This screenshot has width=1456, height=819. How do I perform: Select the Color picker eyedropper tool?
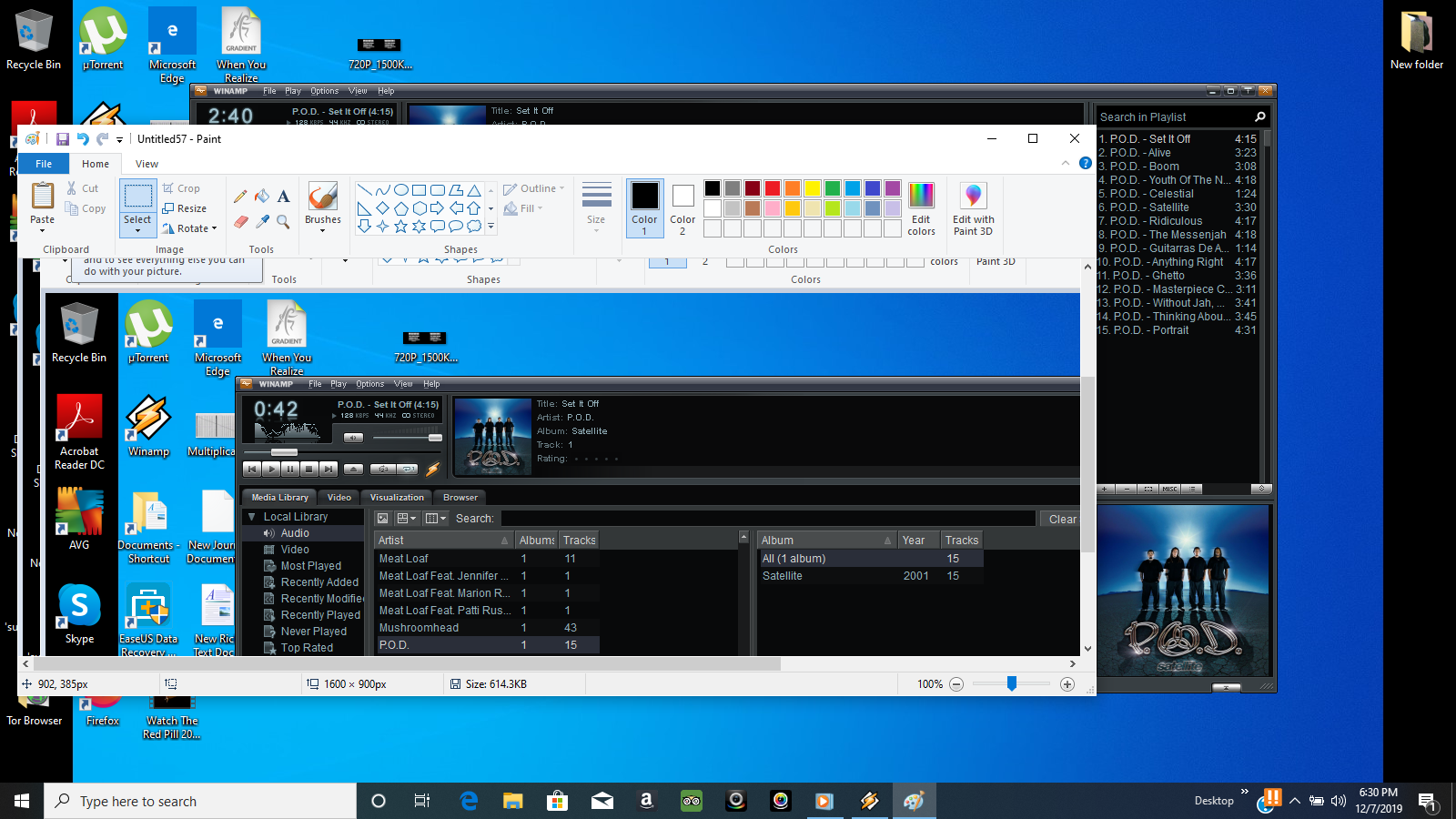[262, 221]
